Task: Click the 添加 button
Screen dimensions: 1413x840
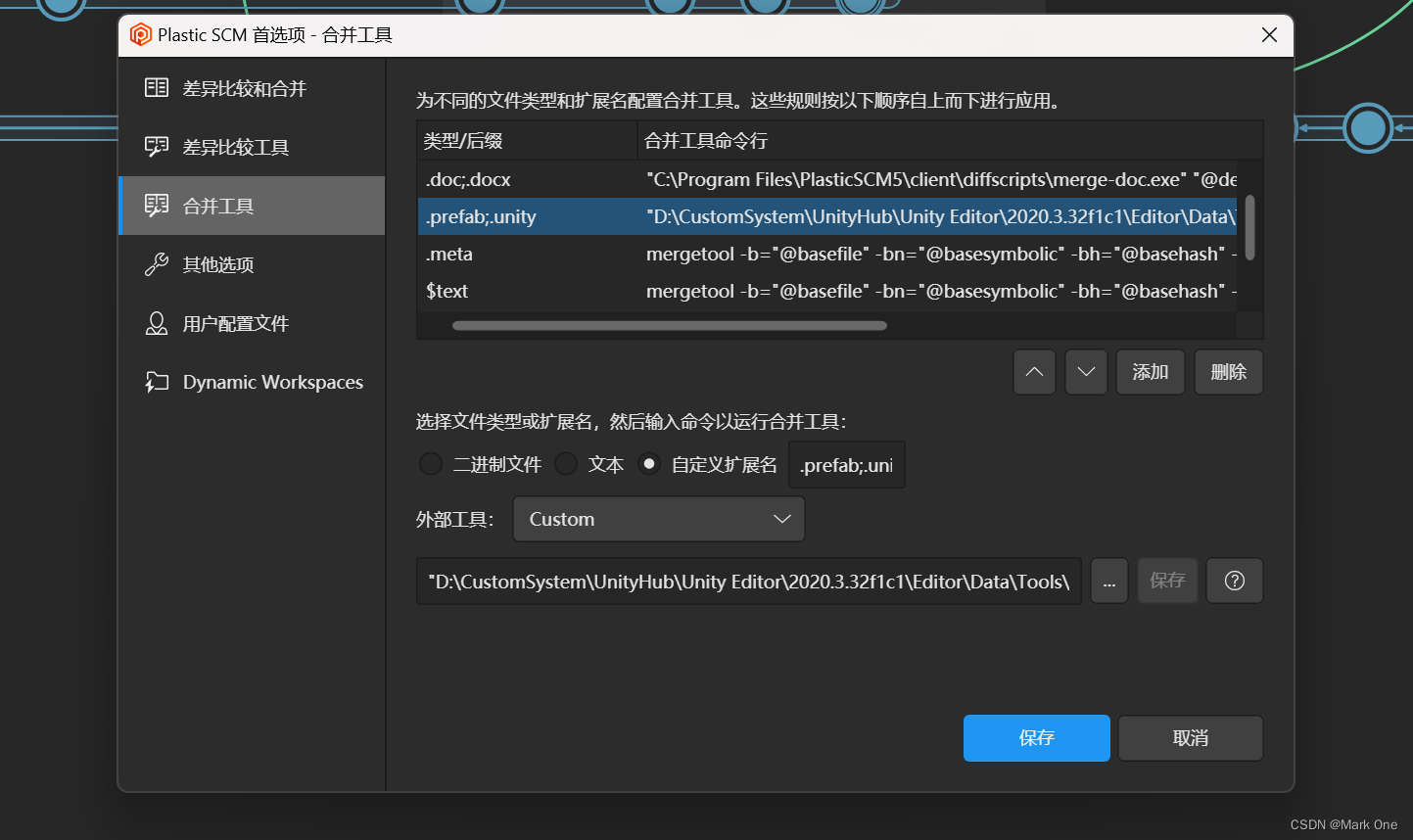Action: 1151,372
